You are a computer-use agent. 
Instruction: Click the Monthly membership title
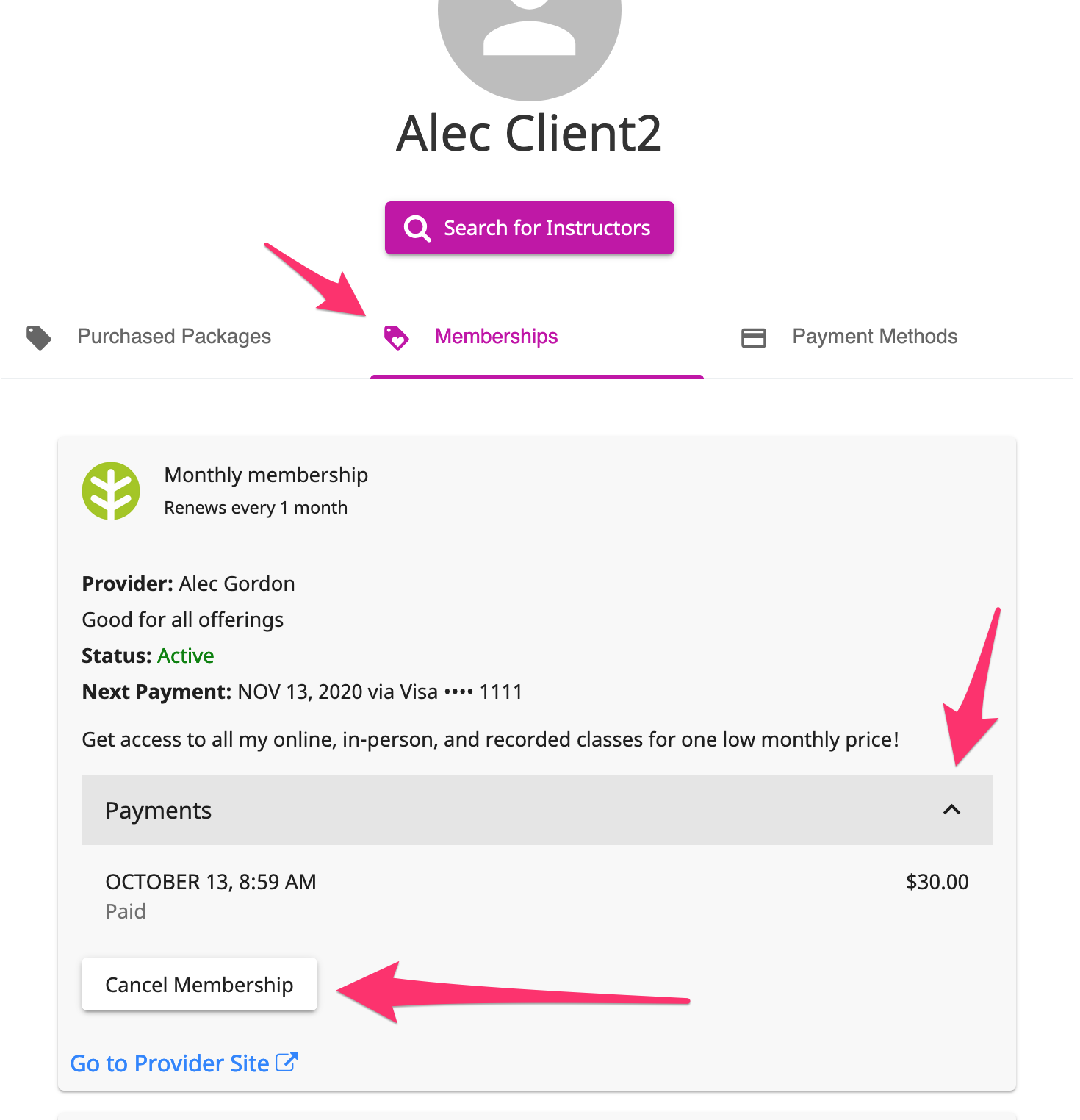[x=266, y=475]
